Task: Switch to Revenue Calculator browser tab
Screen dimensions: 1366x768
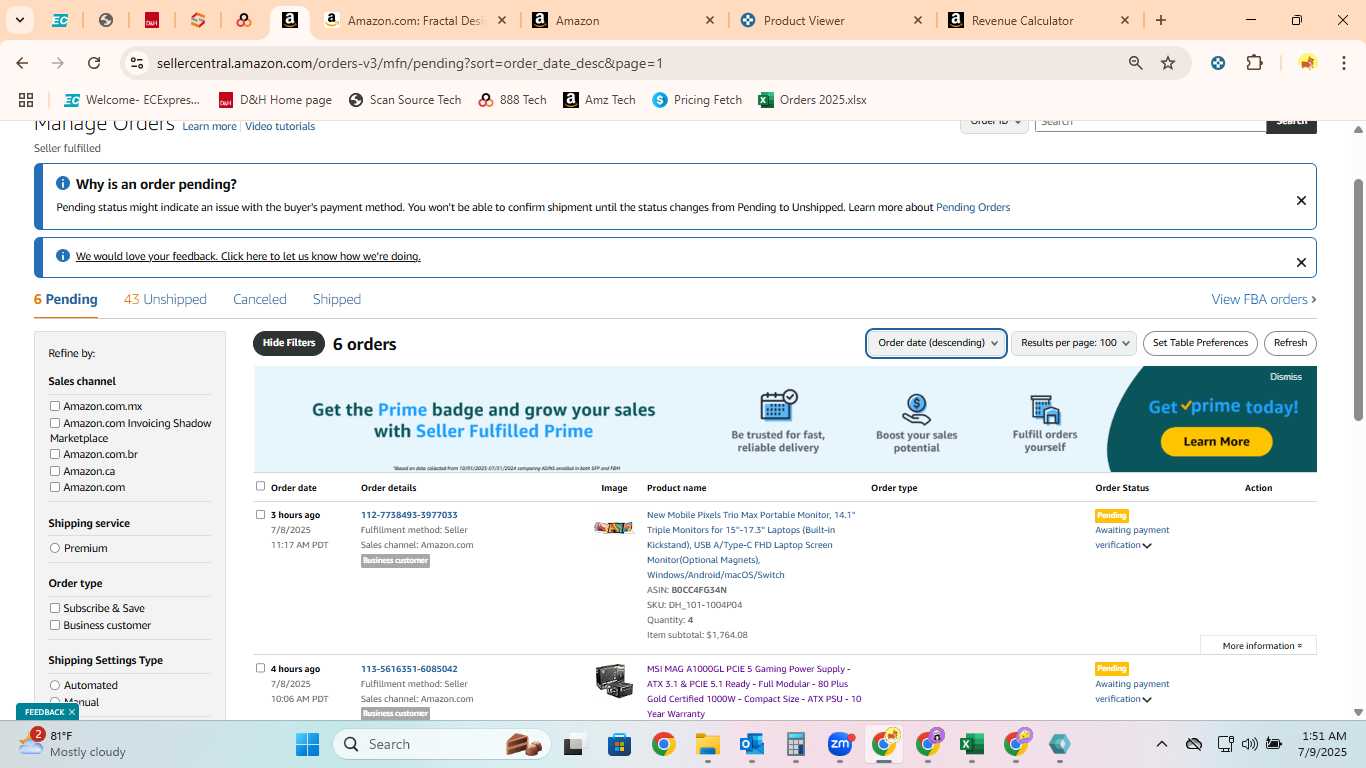Action: click(x=1039, y=20)
